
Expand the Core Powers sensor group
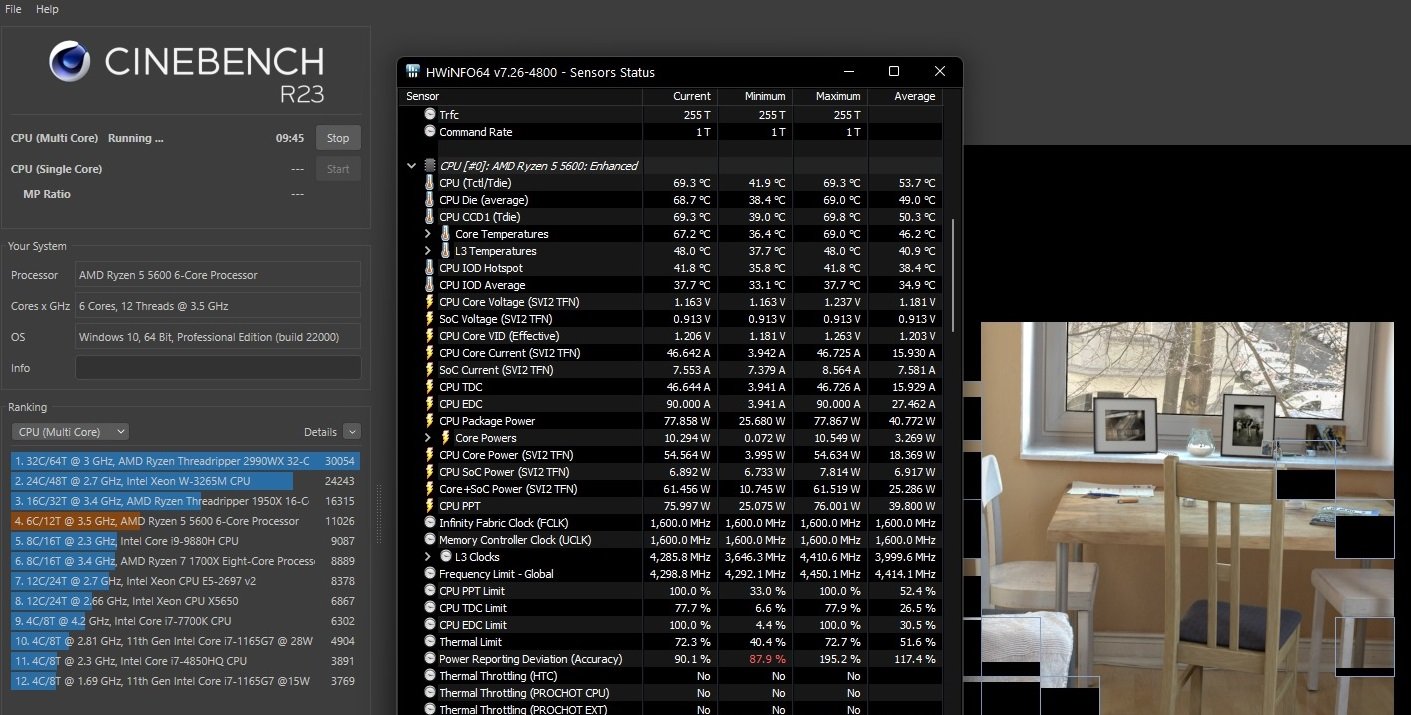coord(428,438)
